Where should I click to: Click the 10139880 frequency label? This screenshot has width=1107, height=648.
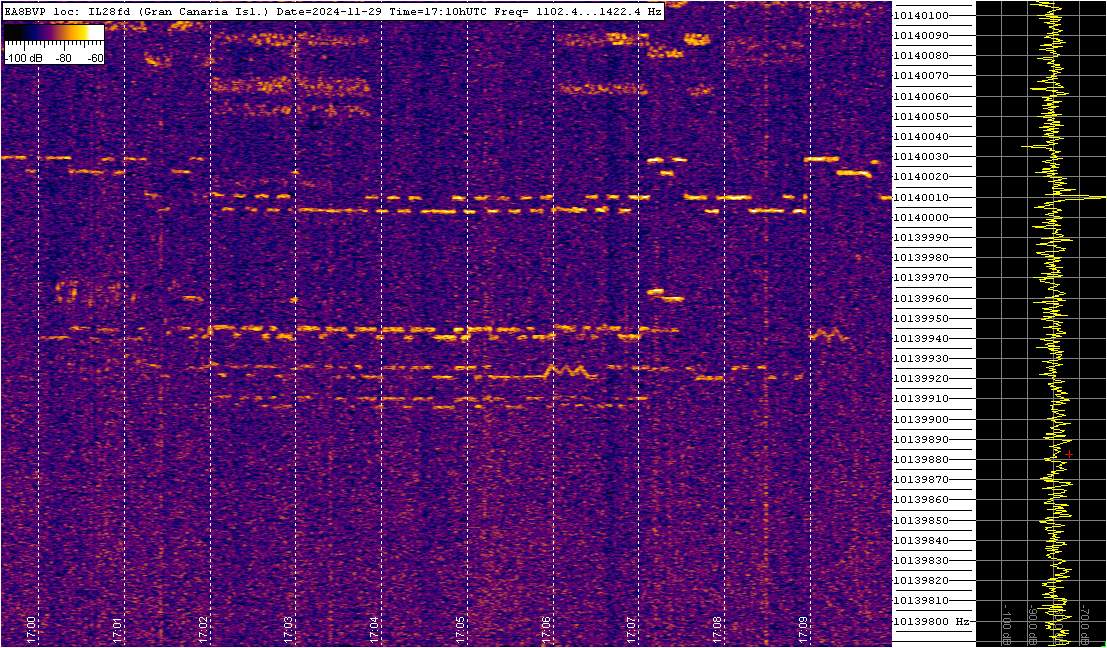(921, 460)
